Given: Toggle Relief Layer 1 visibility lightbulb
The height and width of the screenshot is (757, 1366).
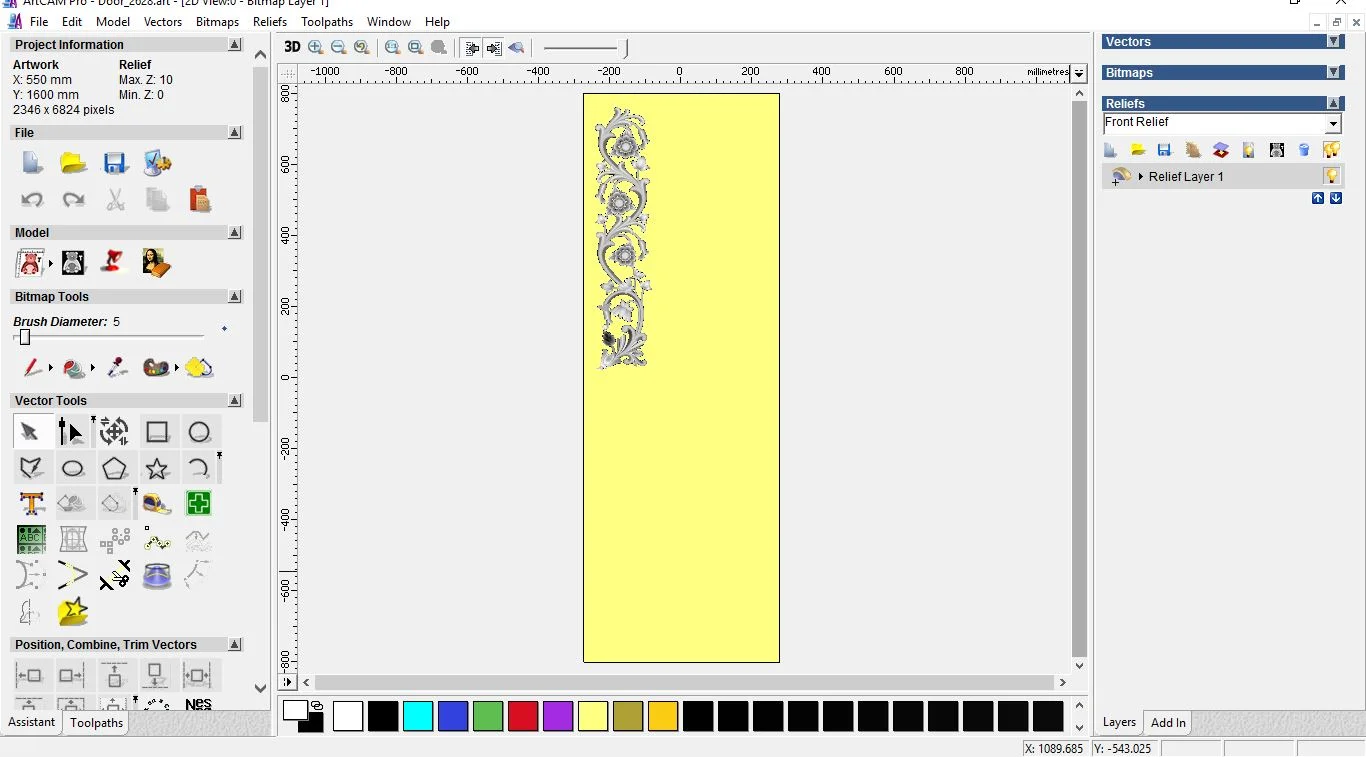Looking at the screenshot, I should 1332,176.
